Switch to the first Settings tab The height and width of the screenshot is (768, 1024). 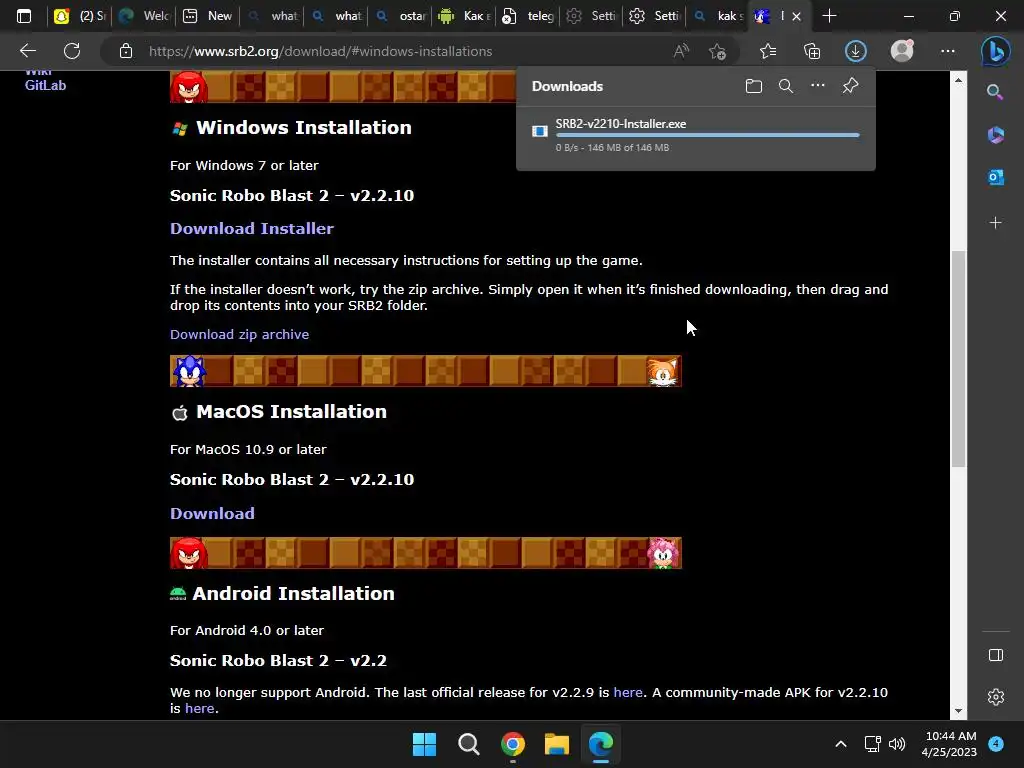tap(591, 16)
